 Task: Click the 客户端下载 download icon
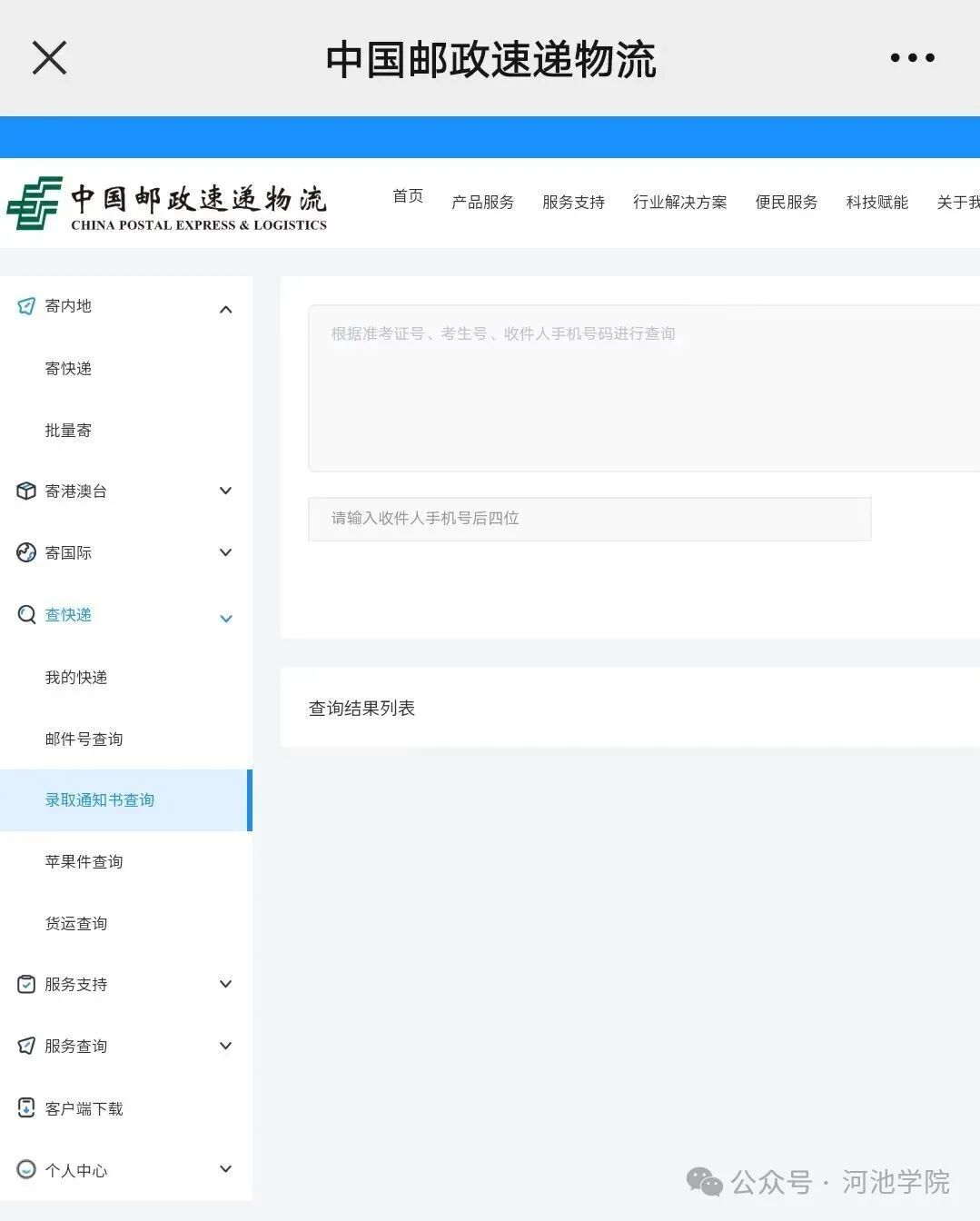pyautogui.click(x=25, y=1107)
